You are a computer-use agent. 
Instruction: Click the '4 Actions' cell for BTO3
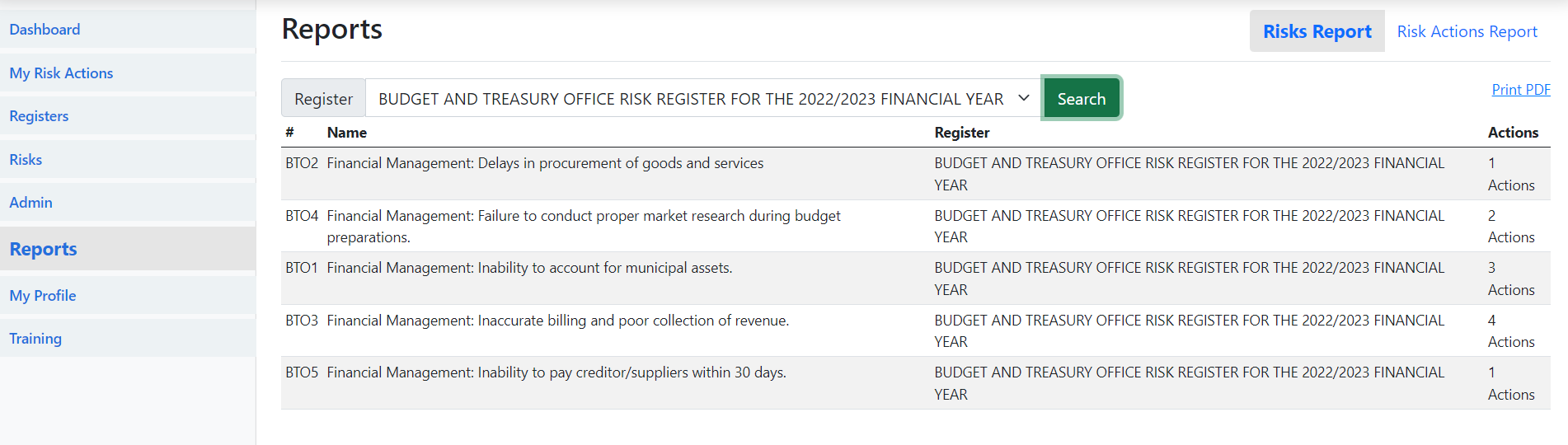(1510, 331)
